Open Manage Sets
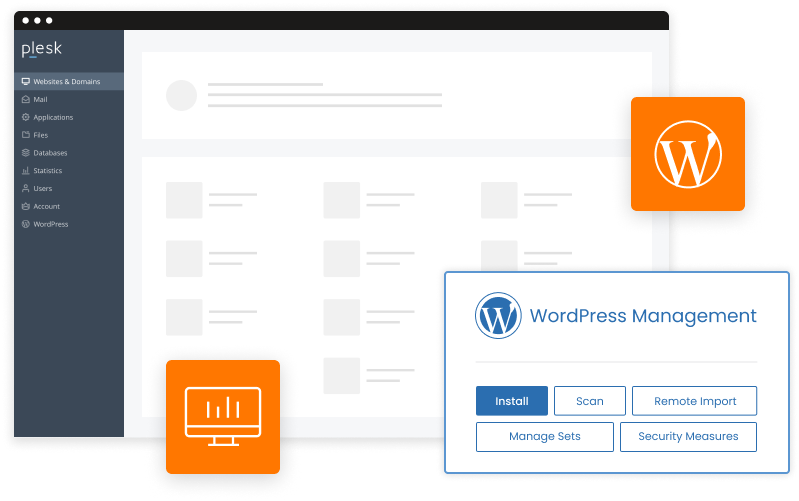The image size is (799, 501). (545, 437)
